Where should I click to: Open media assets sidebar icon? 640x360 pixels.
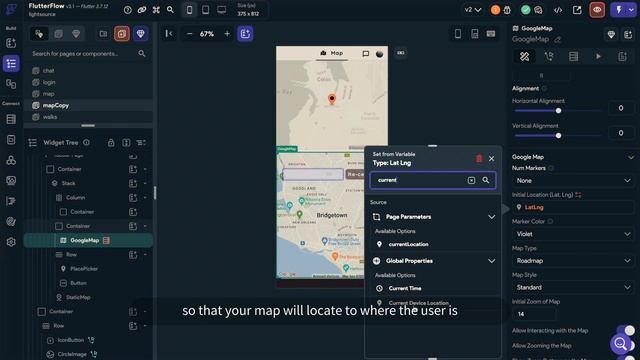pyautogui.click(x=11, y=180)
